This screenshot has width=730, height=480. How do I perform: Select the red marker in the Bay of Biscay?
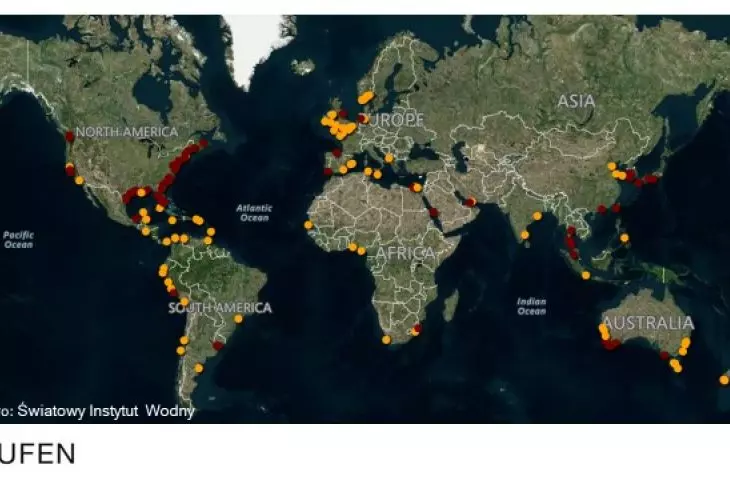tap(337, 153)
